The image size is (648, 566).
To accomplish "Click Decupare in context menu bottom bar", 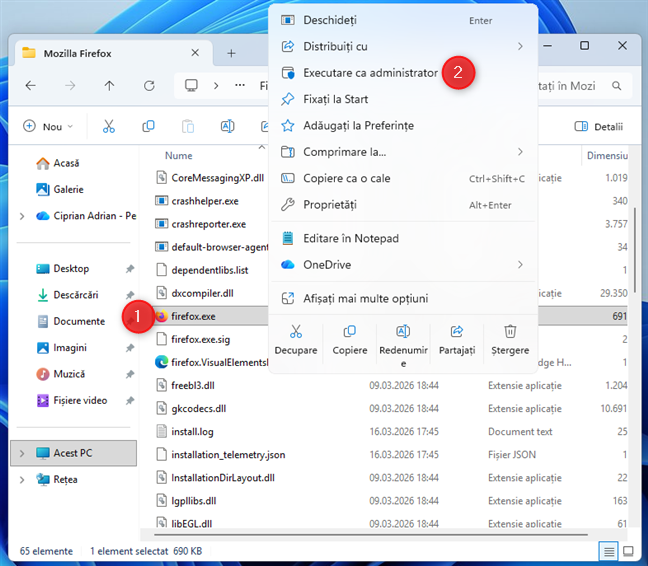I will (296, 340).
